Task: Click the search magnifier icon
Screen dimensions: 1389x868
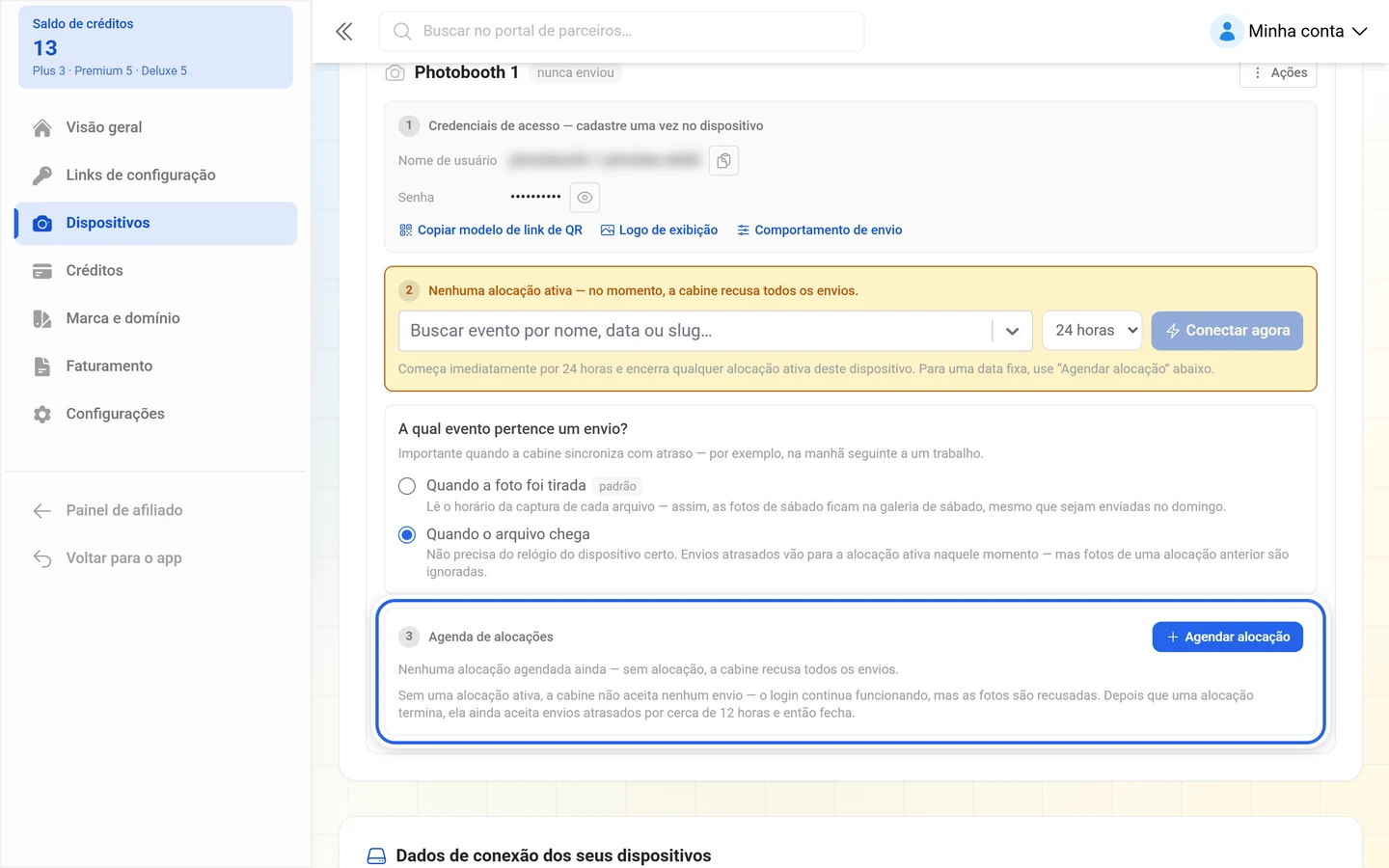Action: [402, 31]
